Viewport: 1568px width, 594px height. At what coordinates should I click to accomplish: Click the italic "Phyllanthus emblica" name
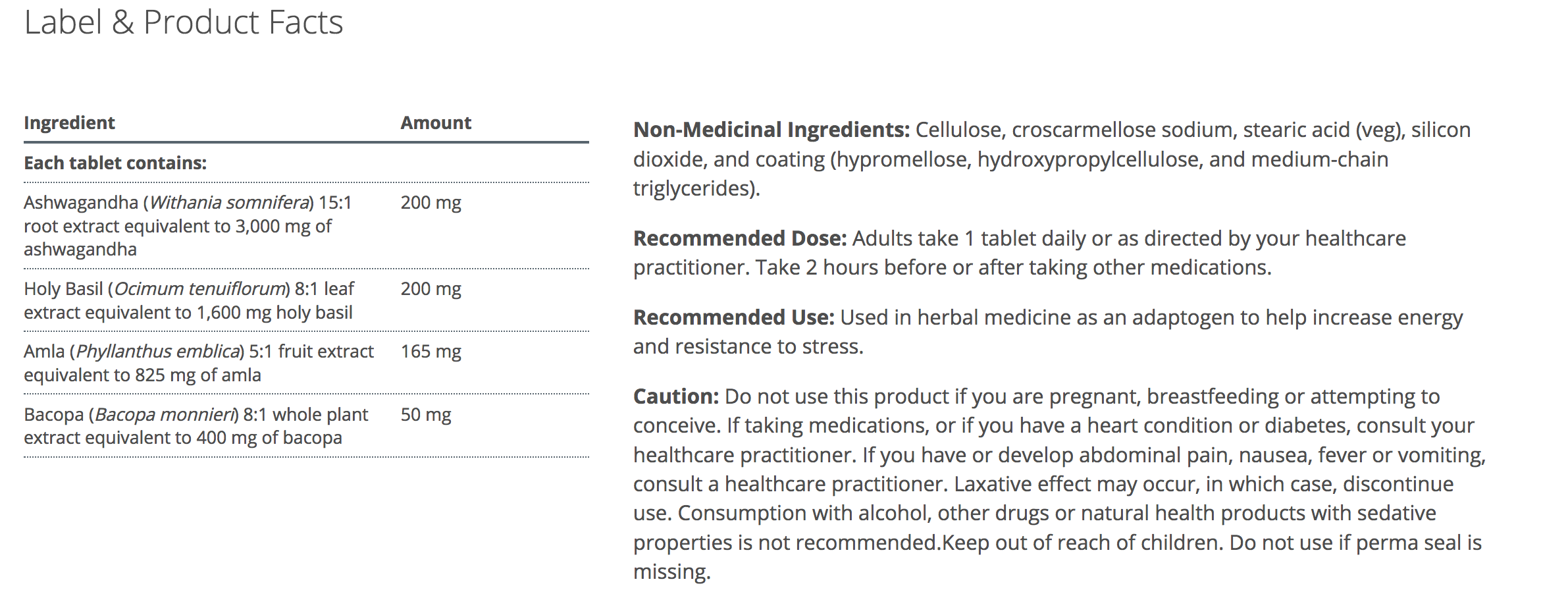[x=158, y=352]
